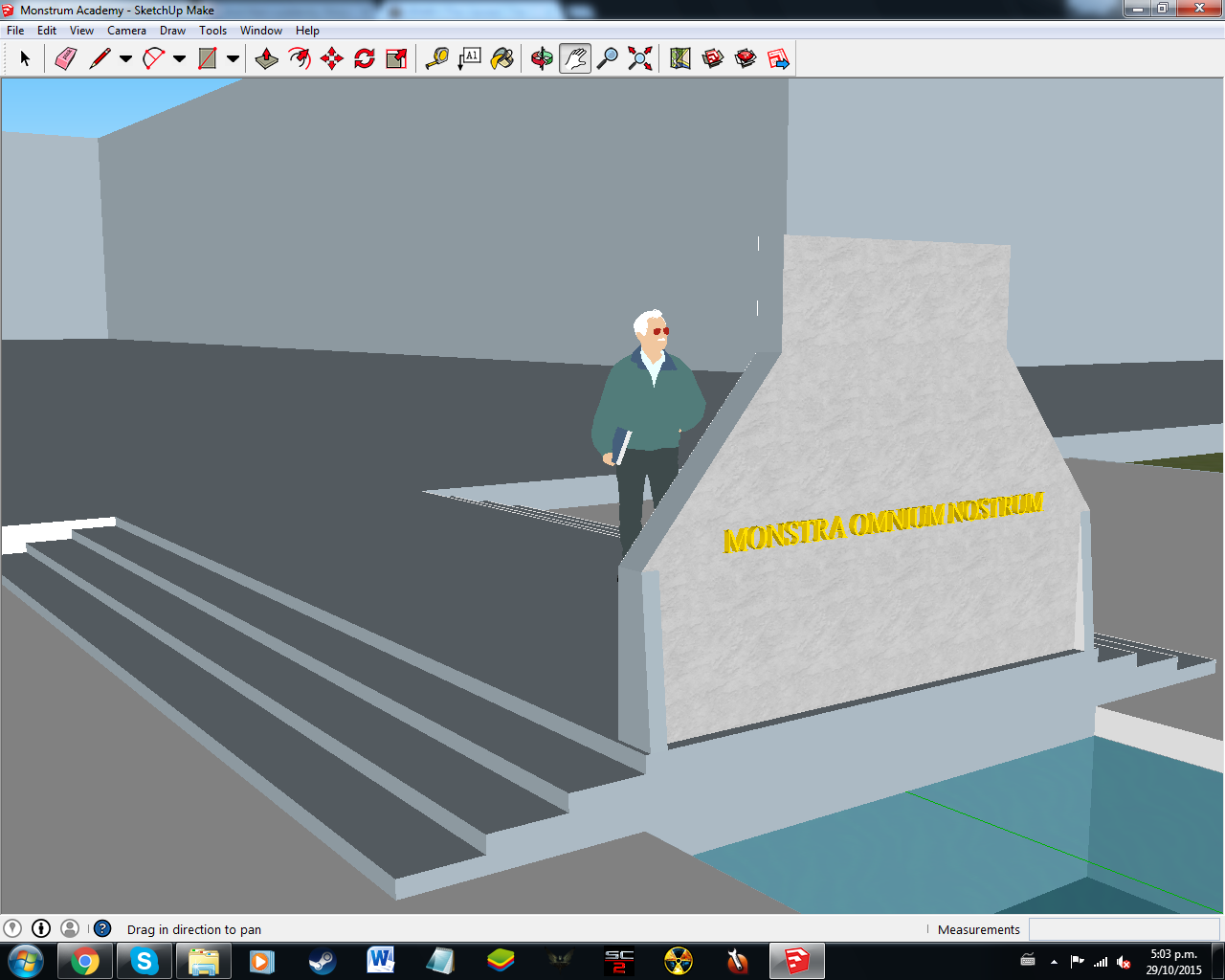The height and width of the screenshot is (980, 1225).
Task: Expand the line tools dropdown arrow
Action: pyautogui.click(x=125, y=59)
